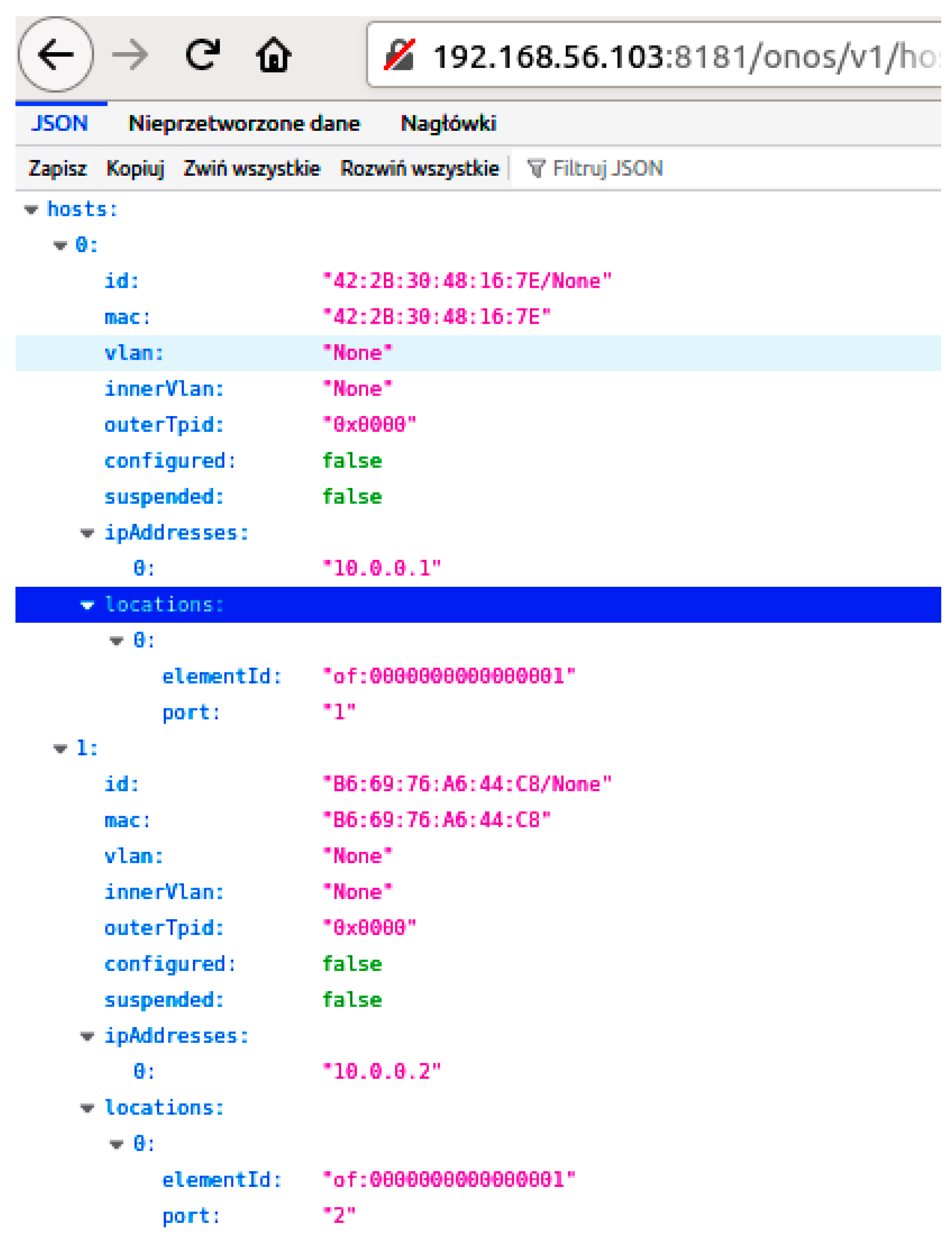The image size is (952, 1239).
Task: Select the JSON tab
Action: tap(60, 124)
